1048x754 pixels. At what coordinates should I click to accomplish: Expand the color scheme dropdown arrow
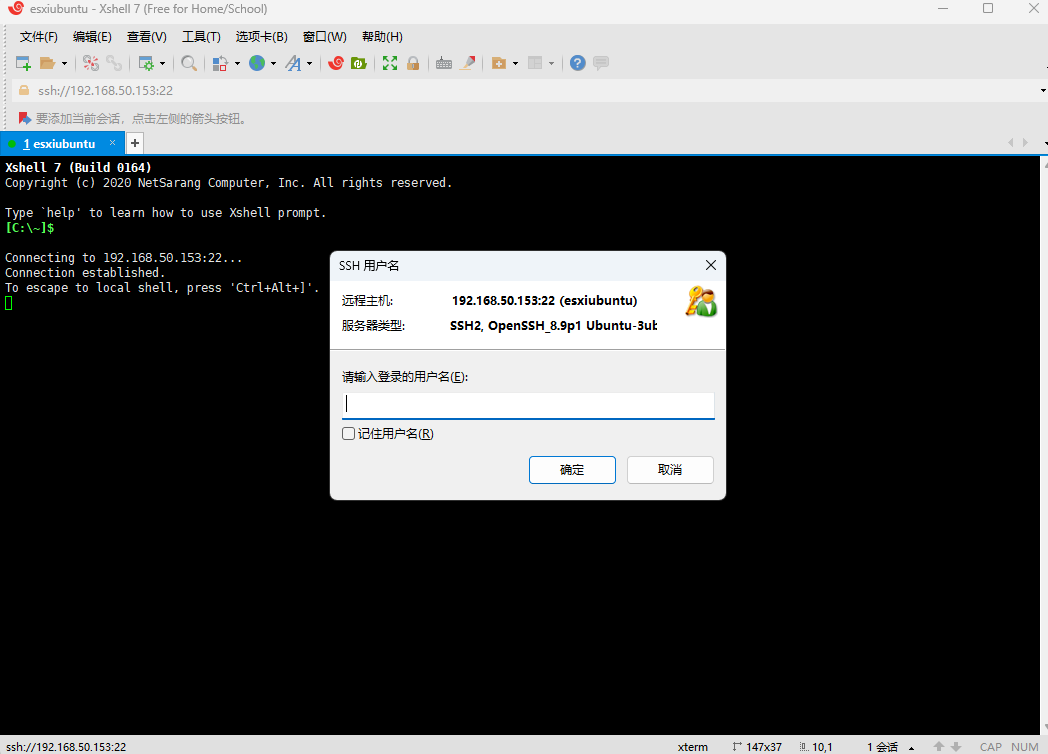tap(237, 64)
